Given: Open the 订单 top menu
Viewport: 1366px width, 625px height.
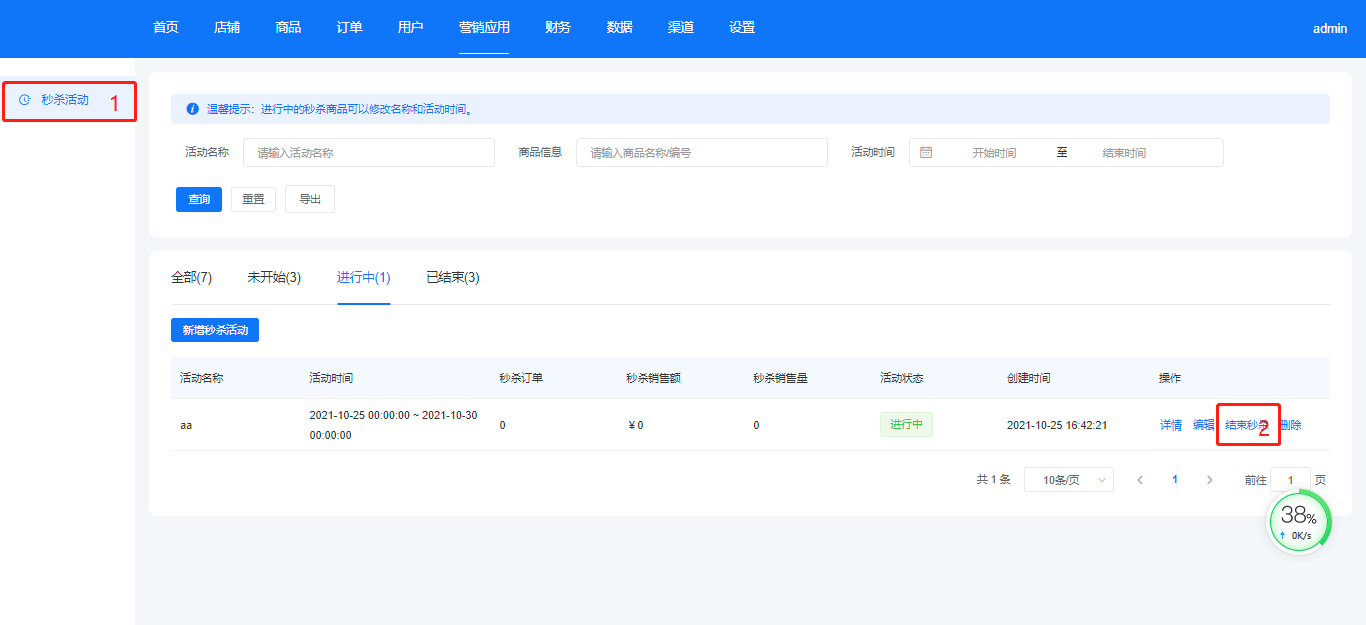Looking at the screenshot, I should pyautogui.click(x=349, y=28).
